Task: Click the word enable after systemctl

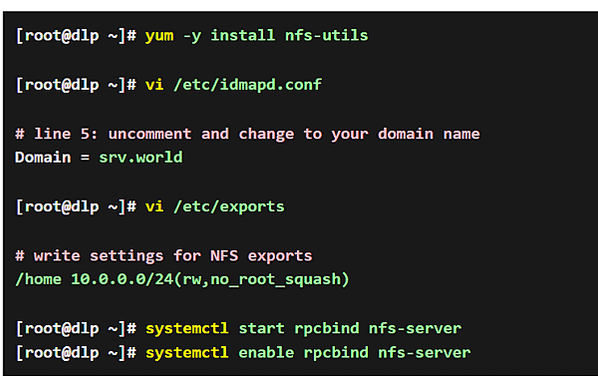Action: (x=266, y=353)
